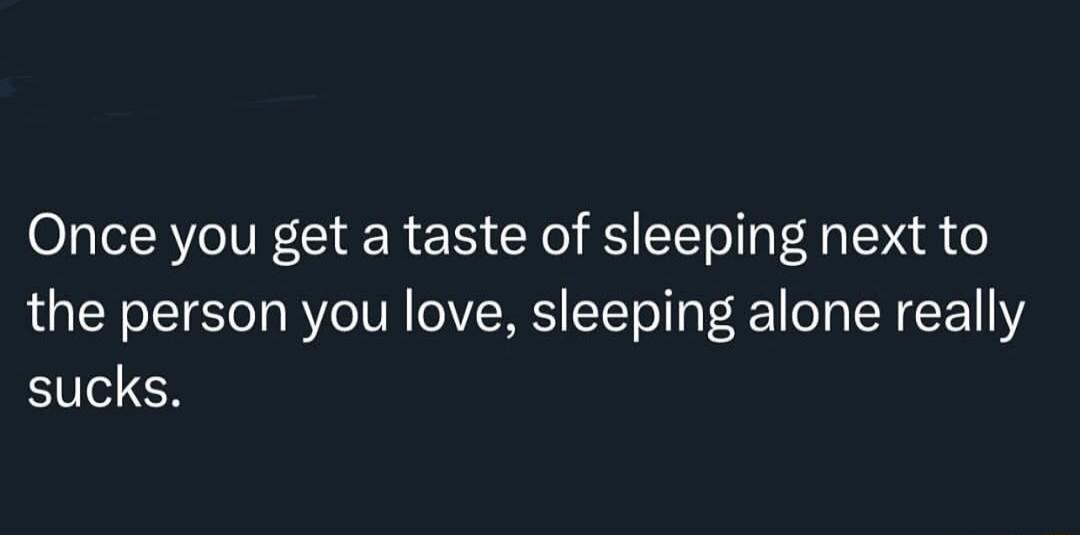Image resolution: width=1080 pixels, height=535 pixels.
Task: Select "sleeping" on the second line
Action: click(x=632, y=317)
